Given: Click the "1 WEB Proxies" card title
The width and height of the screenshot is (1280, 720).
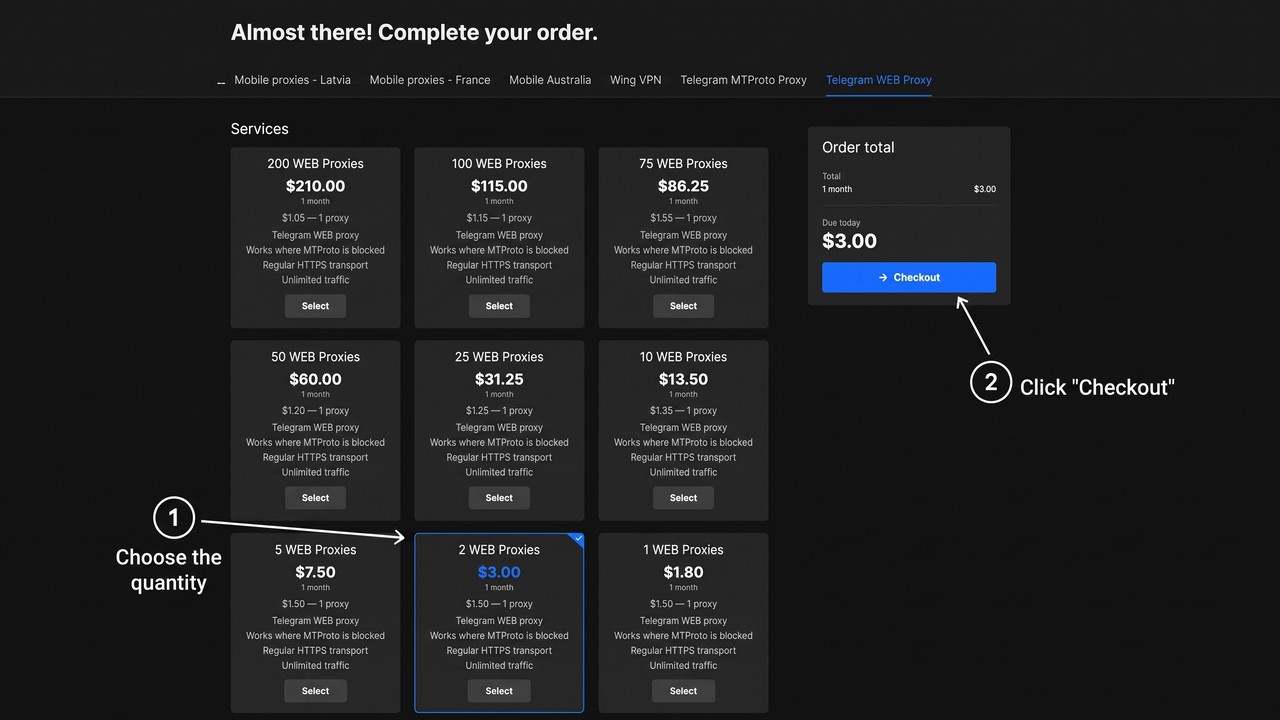Looking at the screenshot, I should coord(683,550).
